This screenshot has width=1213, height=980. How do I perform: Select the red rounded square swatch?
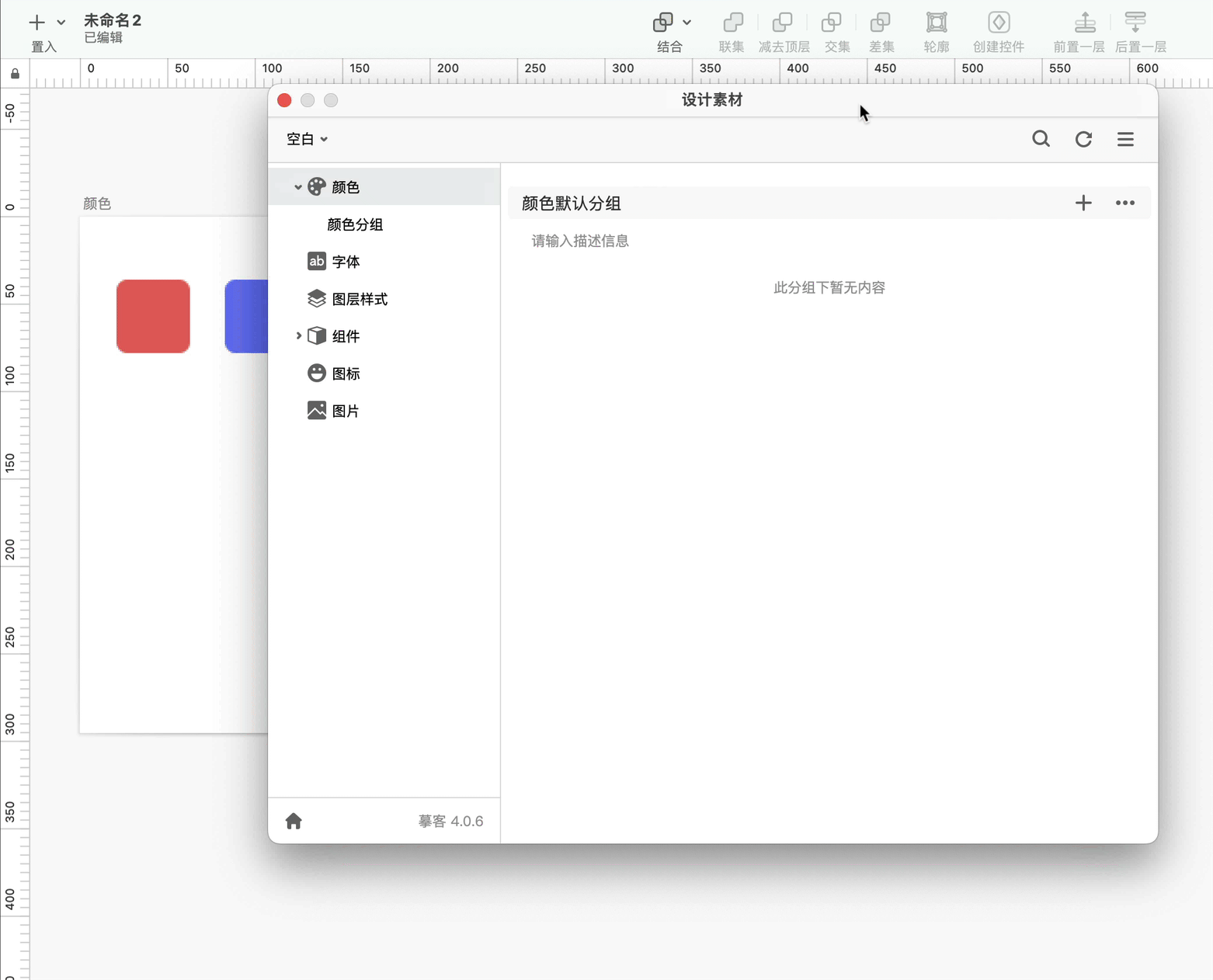153,316
